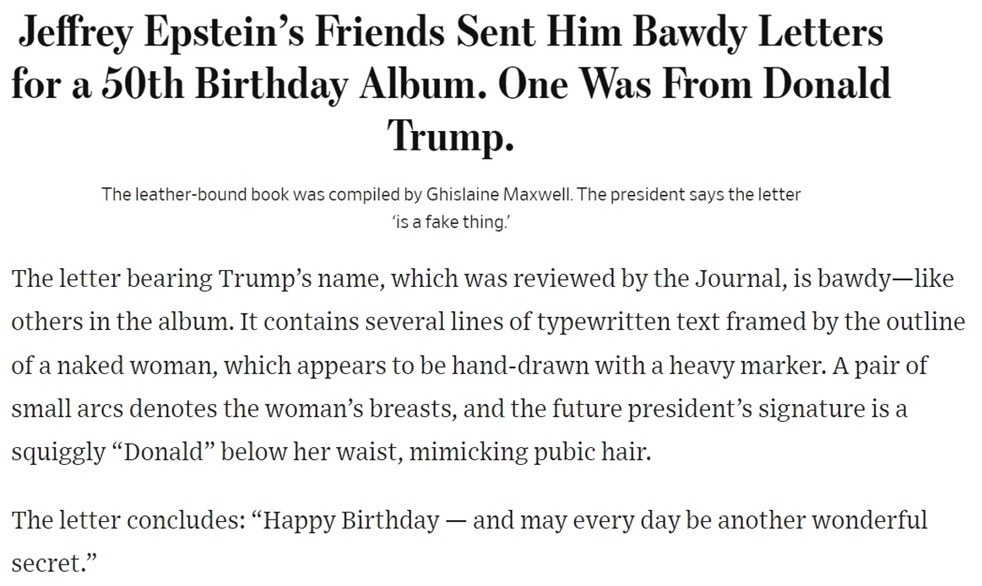The height and width of the screenshot is (586, 982).
Task: Click "The letter bearing Trump's name" opening
Action: tap(197, 278)
